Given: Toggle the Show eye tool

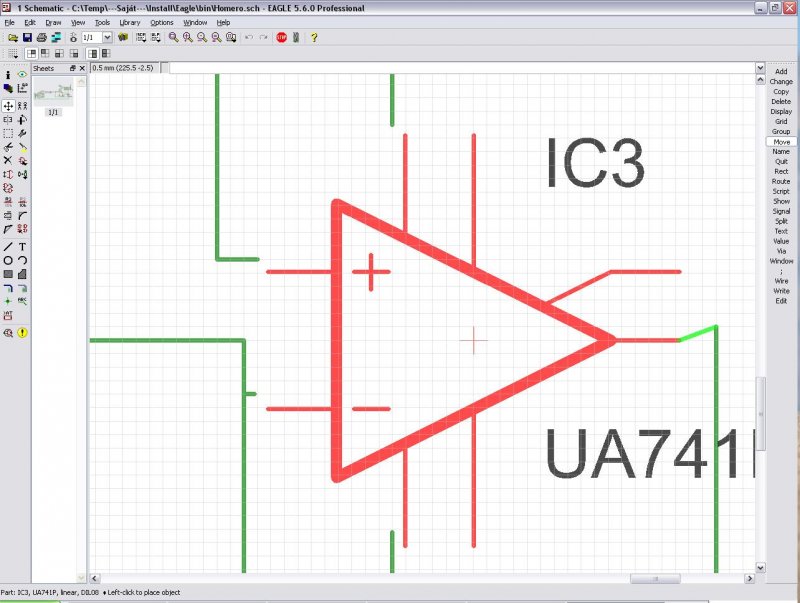Looking at the screenshot, I should click(x=22, y=74).
